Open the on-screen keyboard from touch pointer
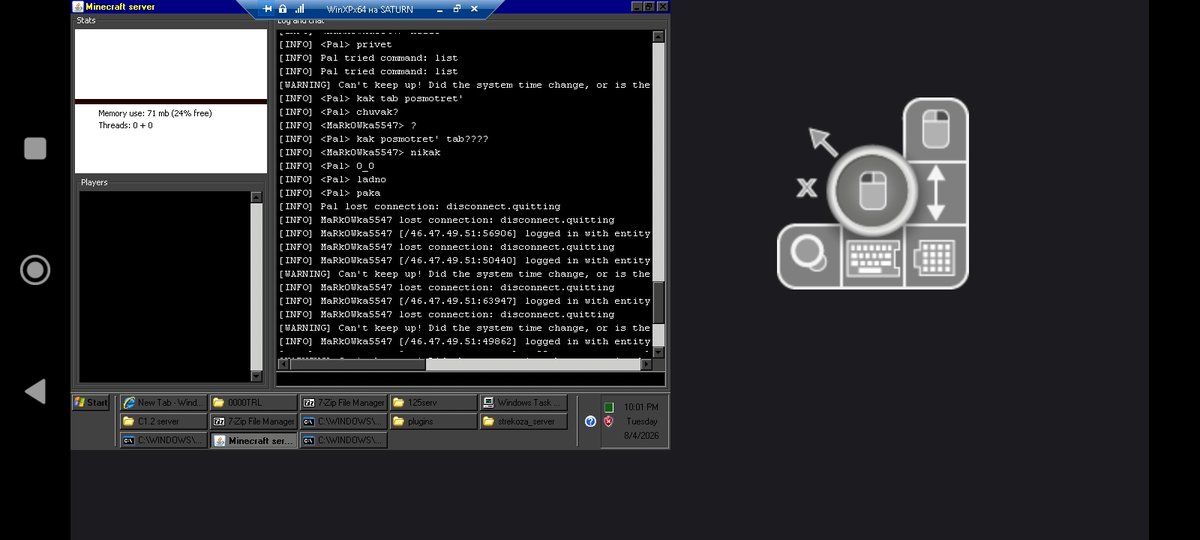The image size is (1200, 540). pyautogui.click(x=873, y=258)
